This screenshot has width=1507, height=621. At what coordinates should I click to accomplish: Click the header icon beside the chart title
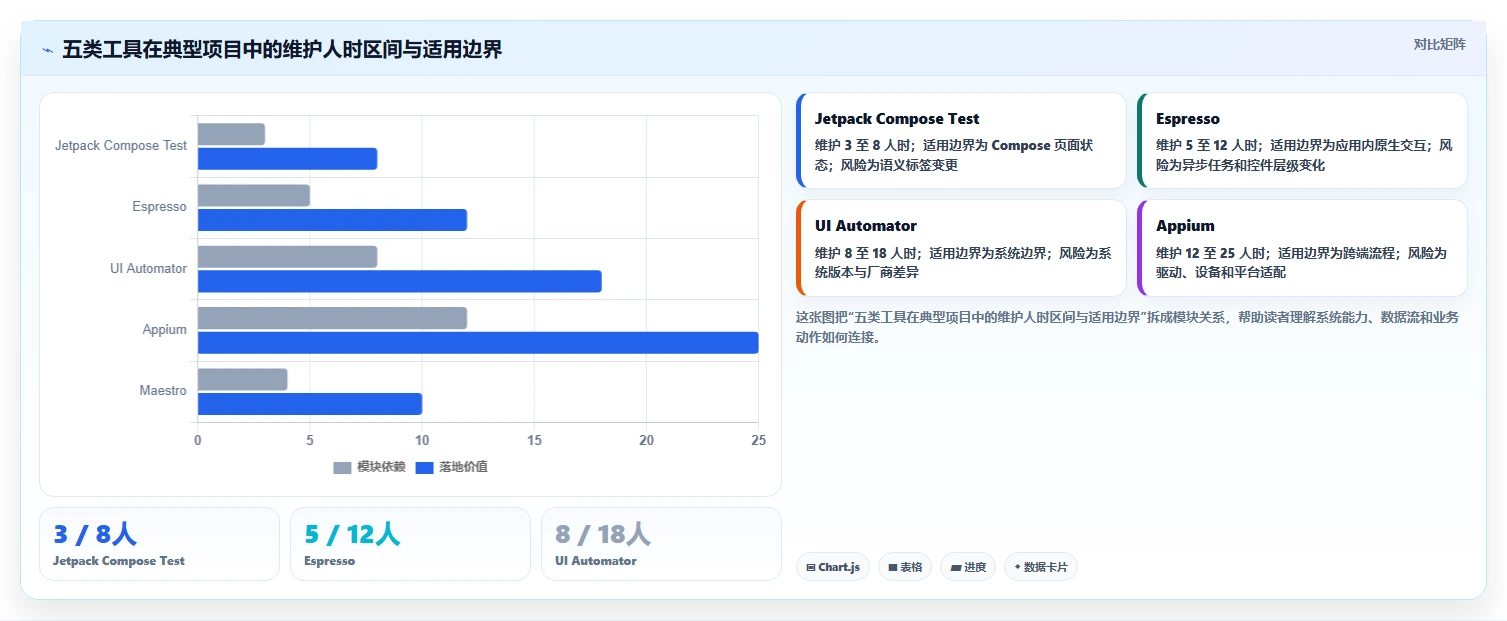47,50
